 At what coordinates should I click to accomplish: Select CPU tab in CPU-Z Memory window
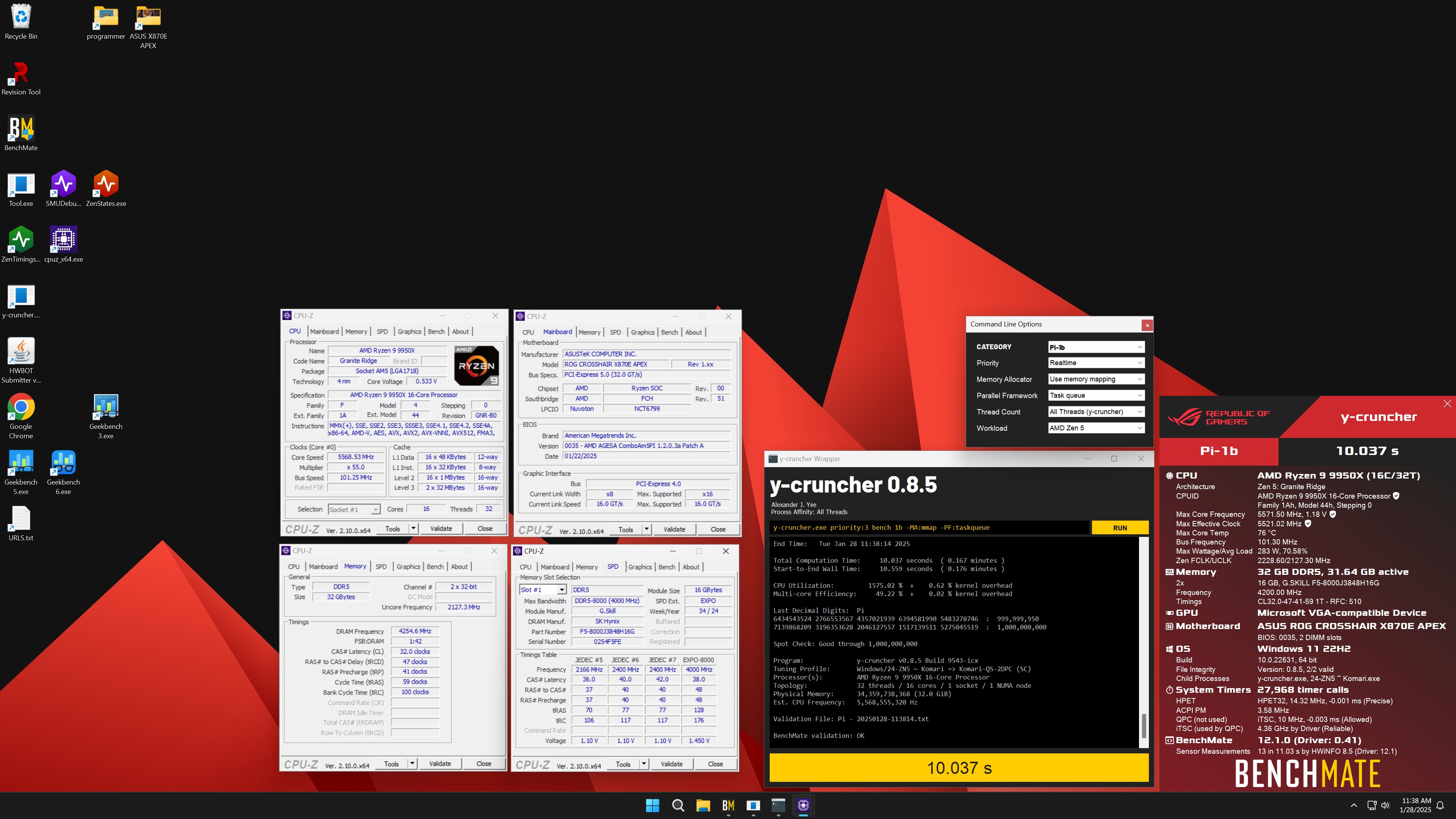(x=294, y=566)
